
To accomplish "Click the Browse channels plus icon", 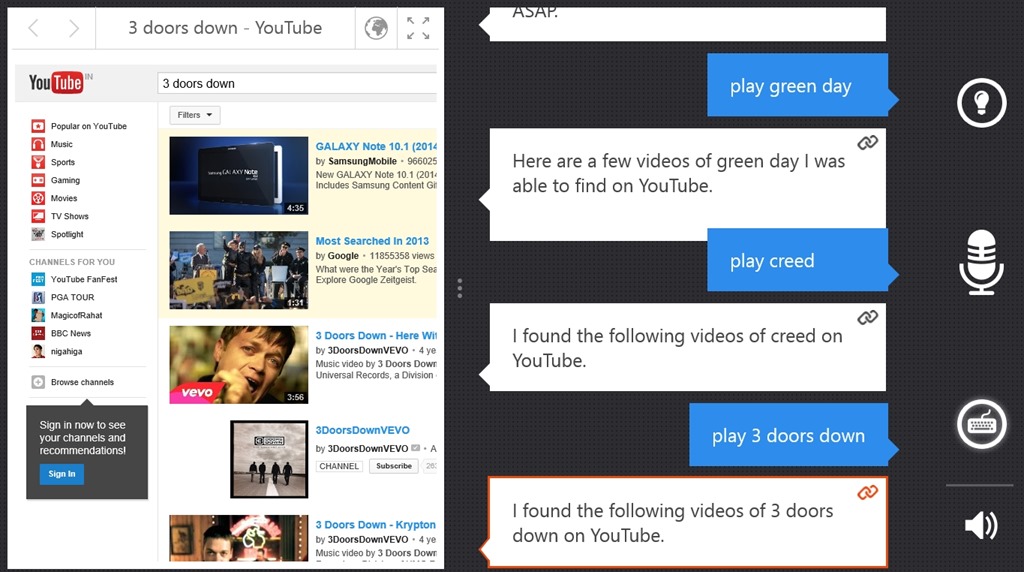I will coord(39,382).
